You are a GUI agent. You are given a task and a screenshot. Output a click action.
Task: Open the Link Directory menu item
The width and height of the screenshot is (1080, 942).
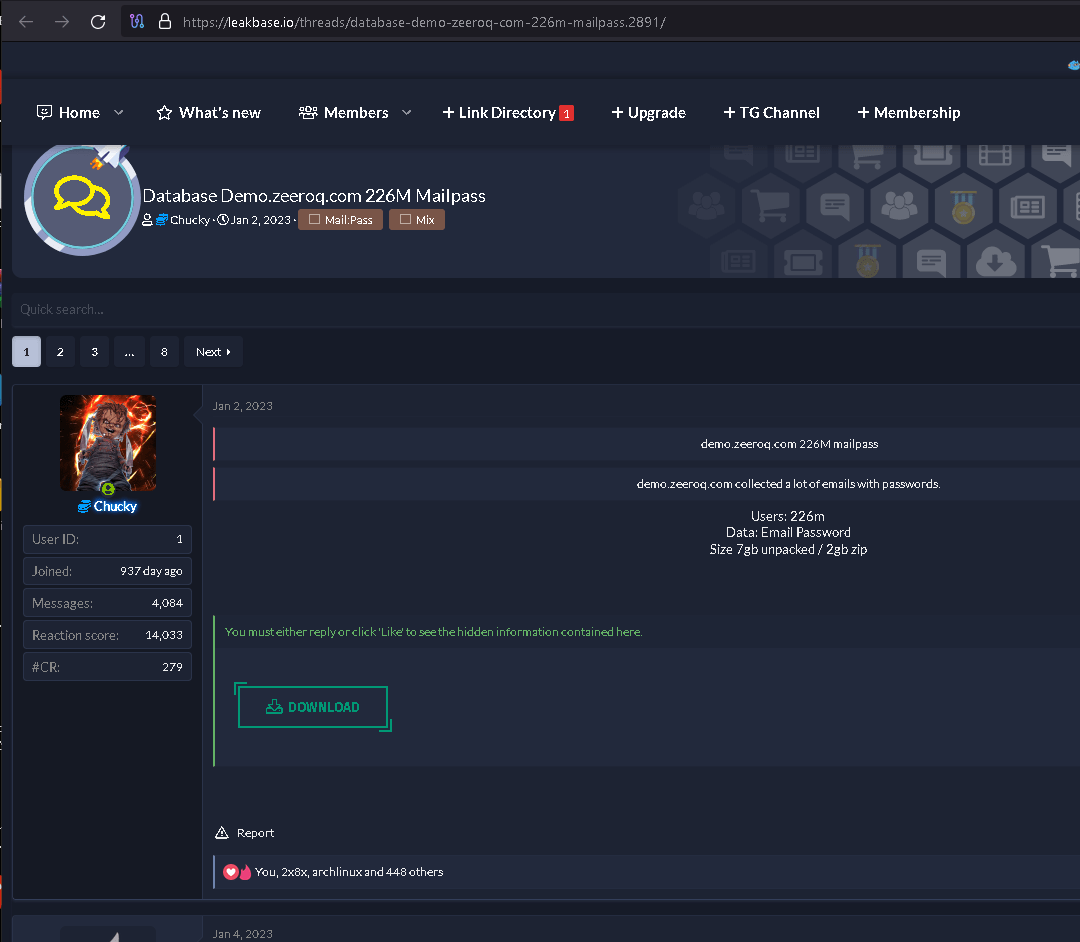point(506,113)
